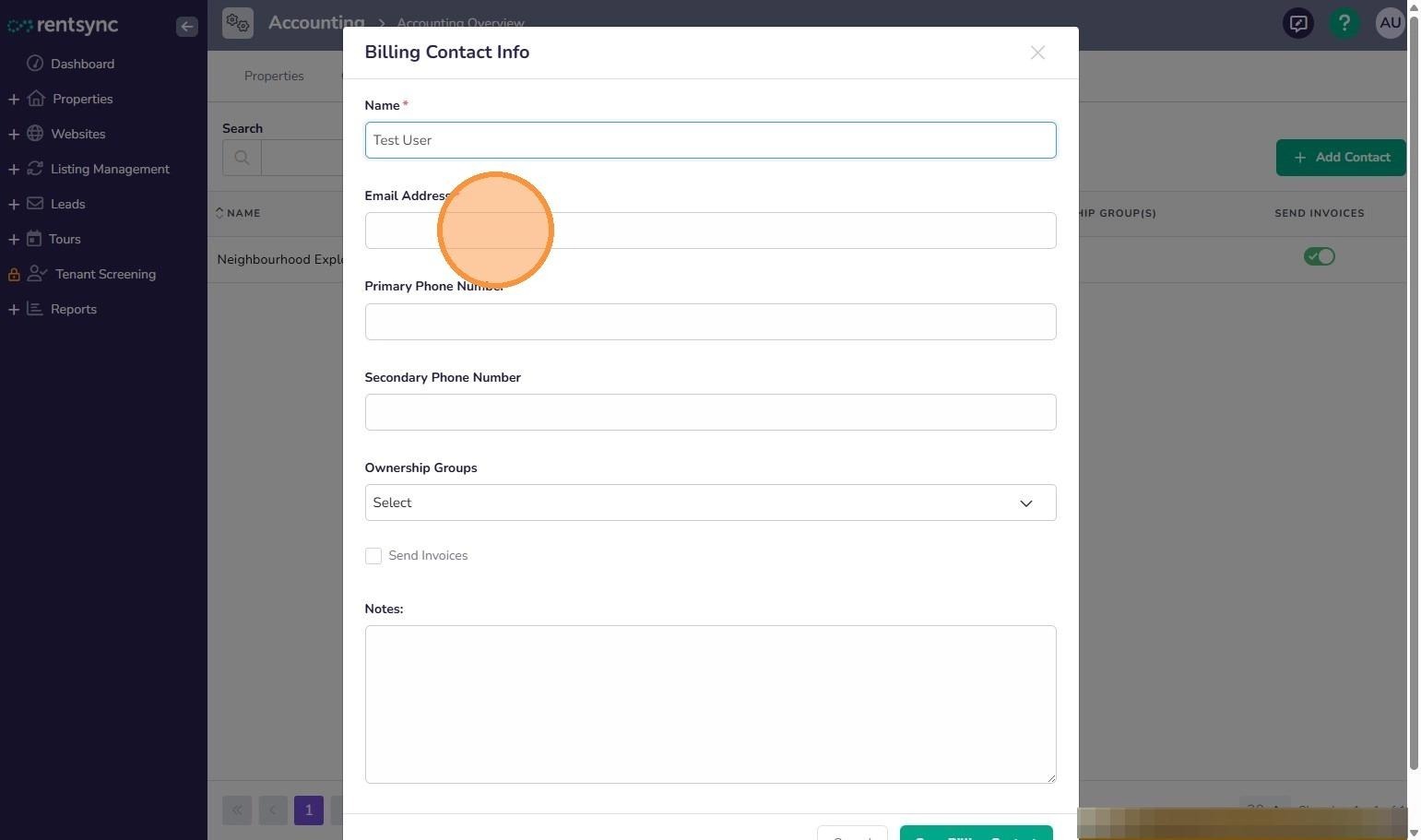The image size is (1421, 840).
Task: Check the Send Invoices checkbox
Action: point(373,556)
